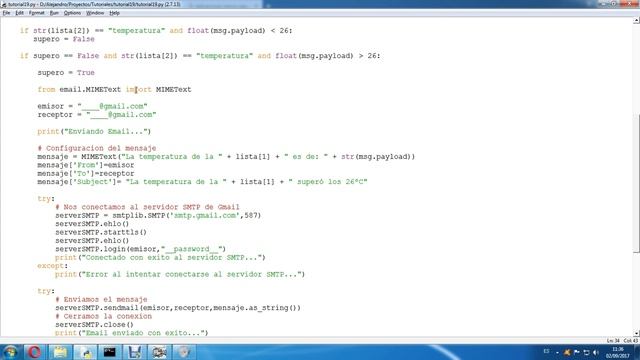Viewport: 640px width, 360px height.
Task: Click the vertical scrollbar thumb
Action: 636,184
